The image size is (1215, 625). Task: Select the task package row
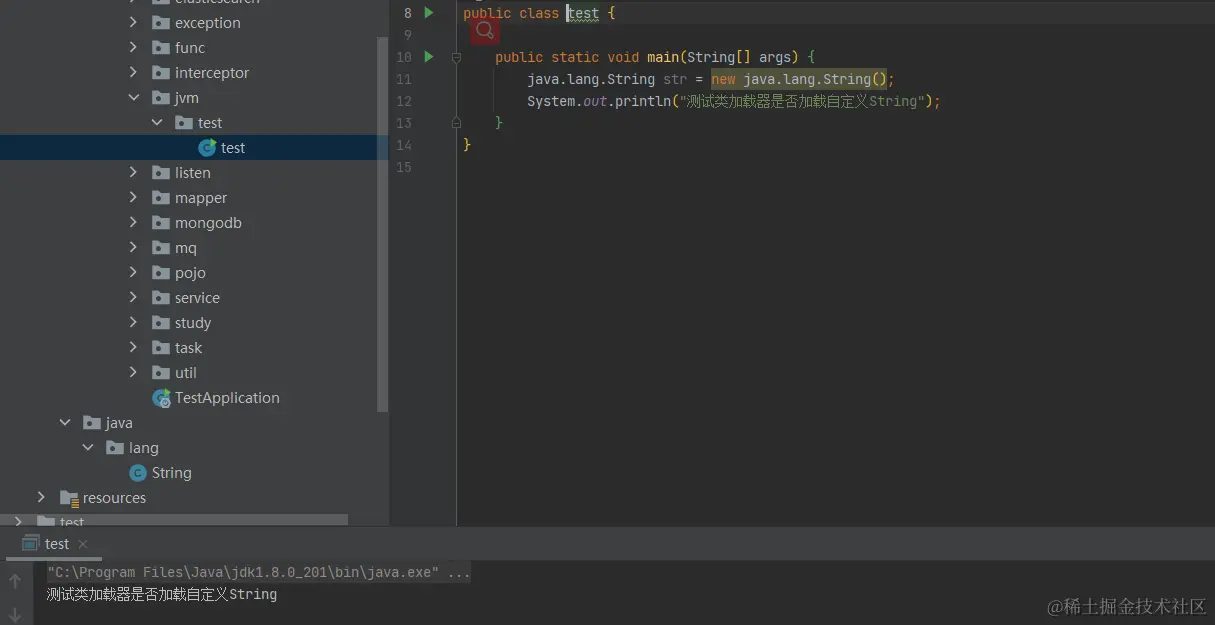point(188,348)
